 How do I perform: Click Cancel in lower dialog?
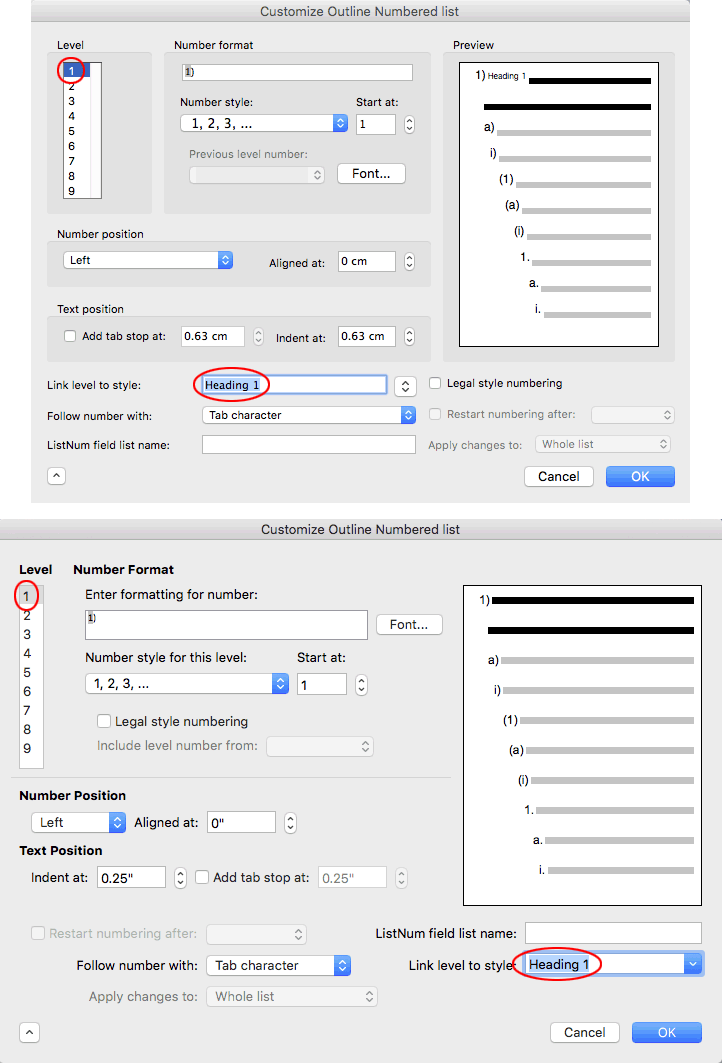tap(584, 1032)
